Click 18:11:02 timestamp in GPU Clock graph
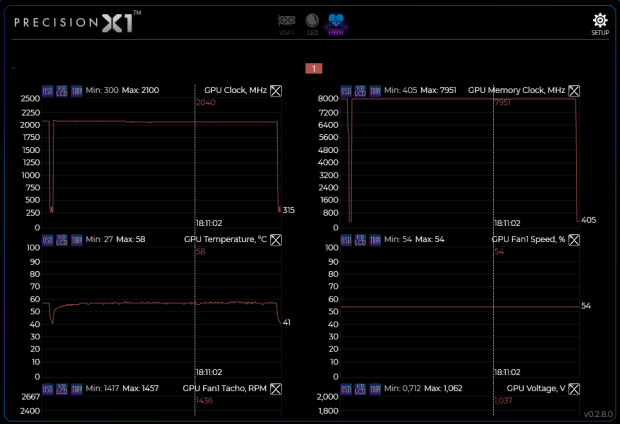The image size is (620, 424). pos(209,223)
